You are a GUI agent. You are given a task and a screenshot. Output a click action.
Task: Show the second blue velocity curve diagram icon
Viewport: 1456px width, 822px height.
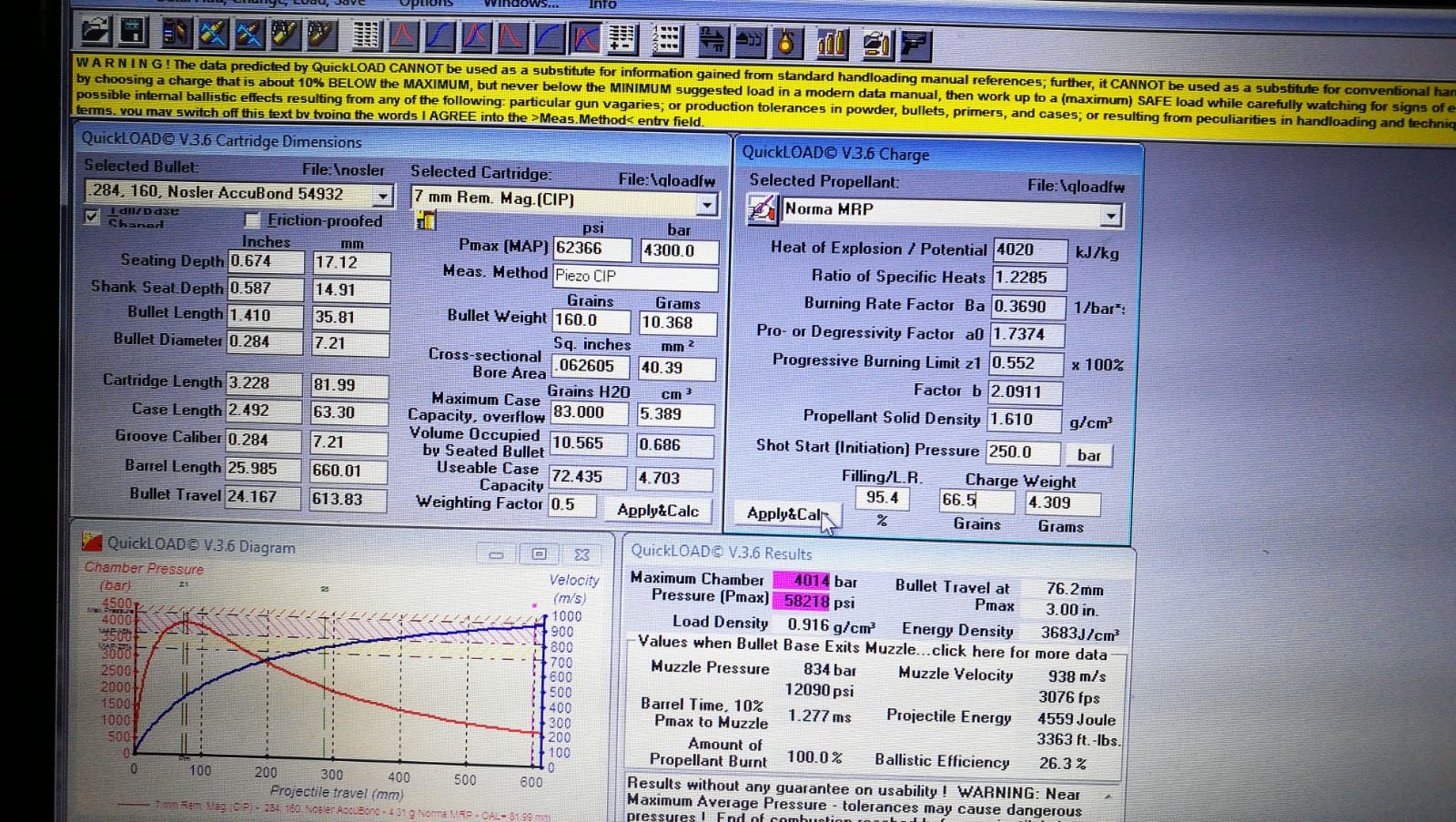[549, 38]
